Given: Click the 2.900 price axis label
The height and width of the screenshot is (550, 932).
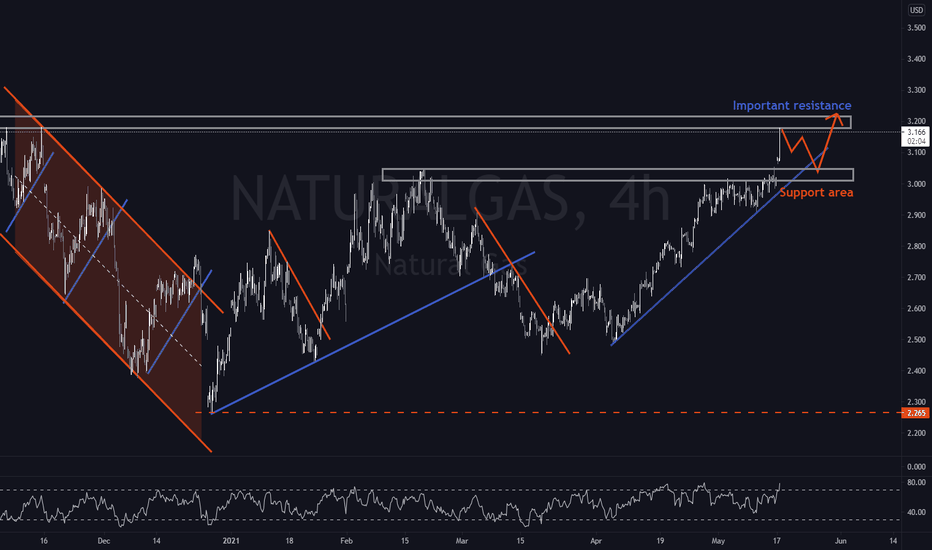Looking at the screenshot, I should (x=916, y=215).
